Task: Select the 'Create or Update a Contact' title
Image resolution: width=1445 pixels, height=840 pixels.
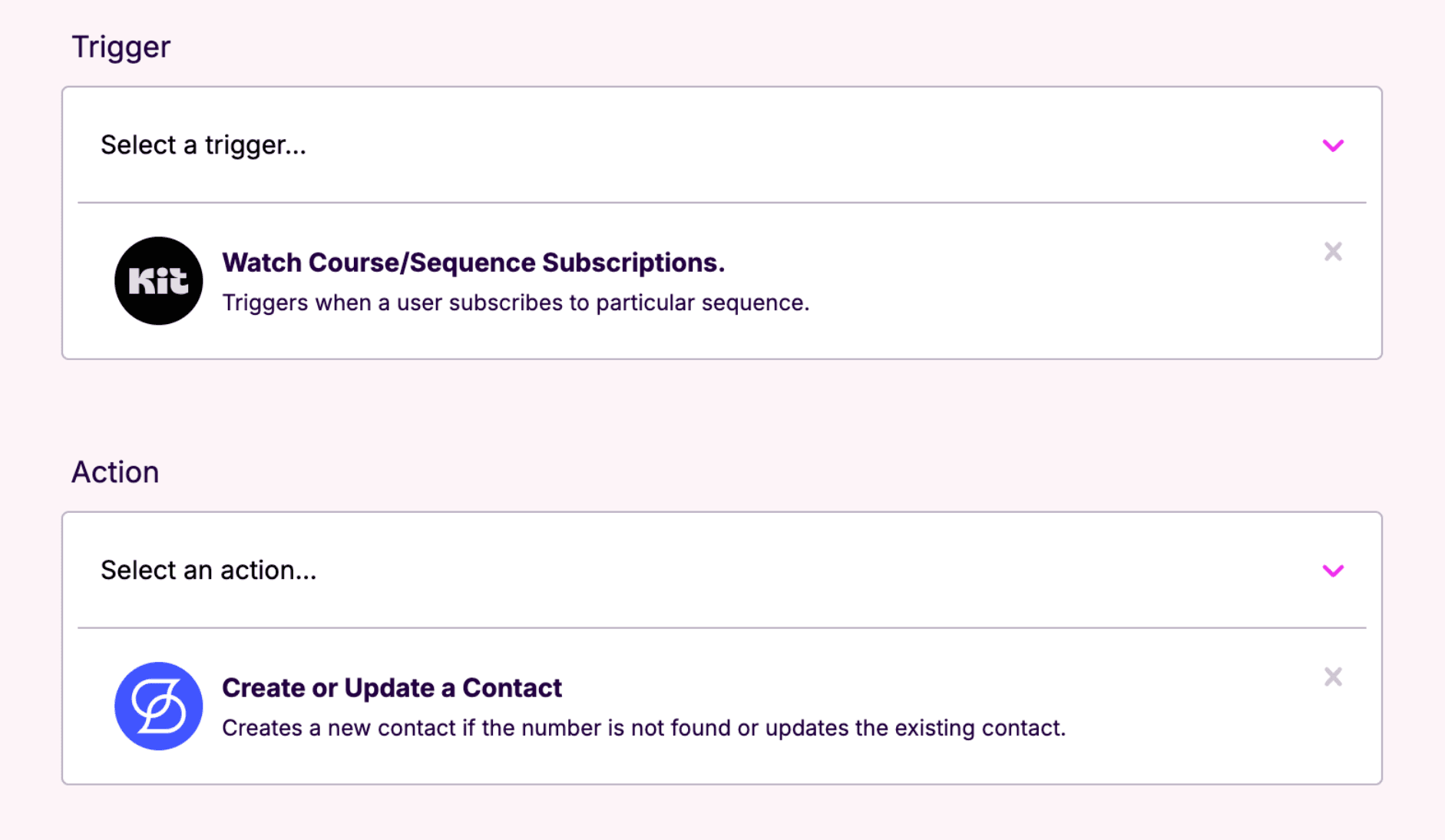Action: coord(392,688)
